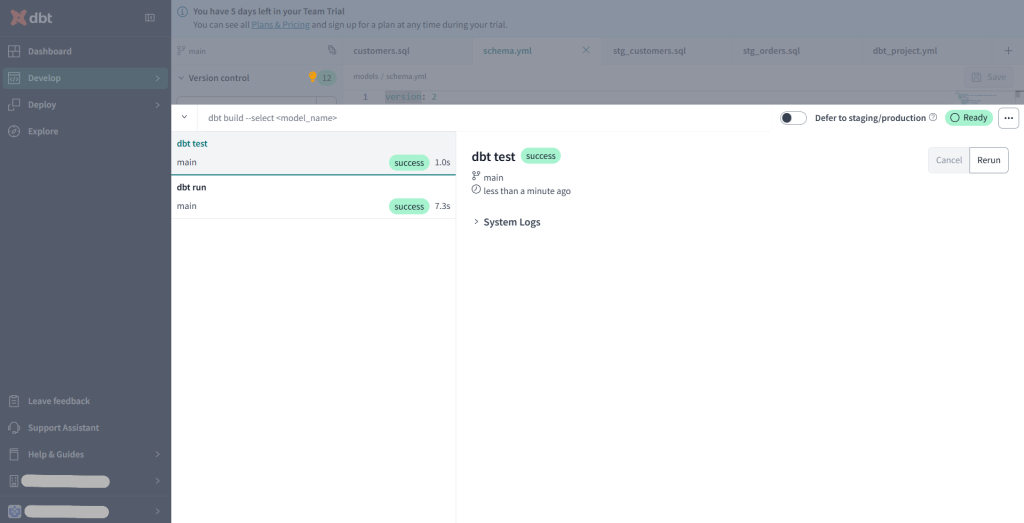Click the Develop code icon
This screenshot has height=523, width=1024.
pyautogui.click(x=14, y=78)
